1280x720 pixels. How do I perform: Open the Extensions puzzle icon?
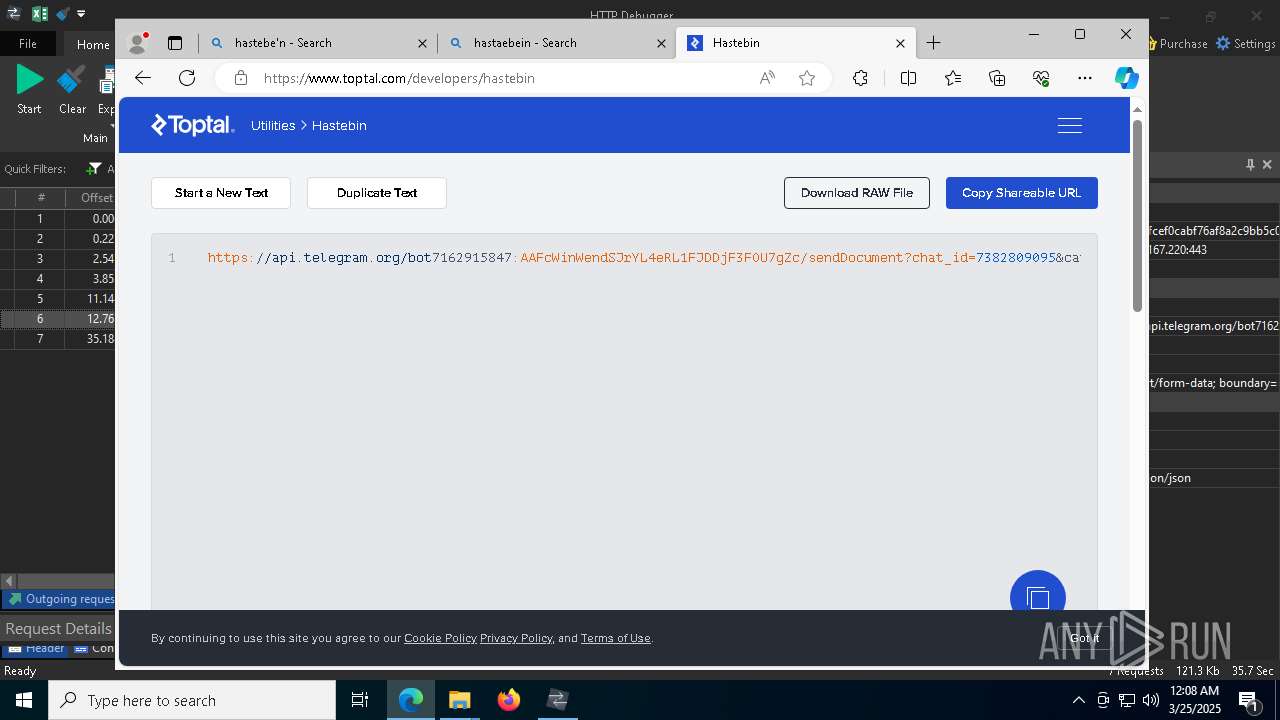tap(860, 78)
